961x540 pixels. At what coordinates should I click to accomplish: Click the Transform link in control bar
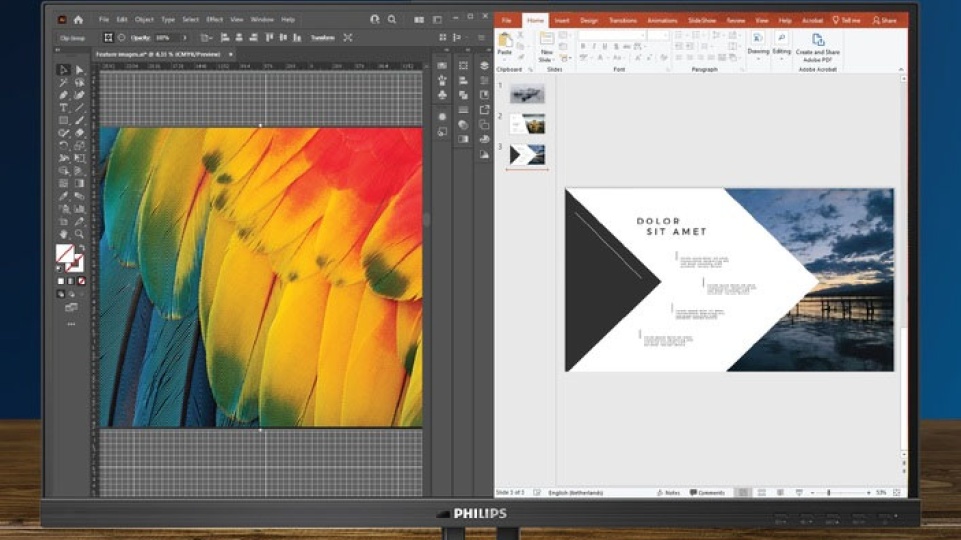coord(323,38)
